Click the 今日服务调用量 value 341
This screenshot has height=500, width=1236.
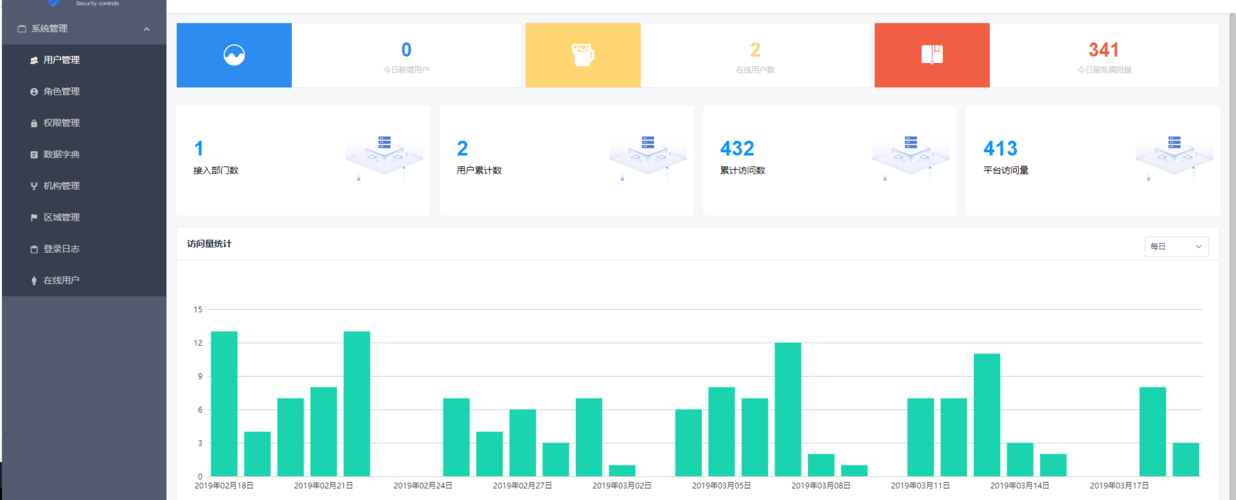coord(1104,49)
